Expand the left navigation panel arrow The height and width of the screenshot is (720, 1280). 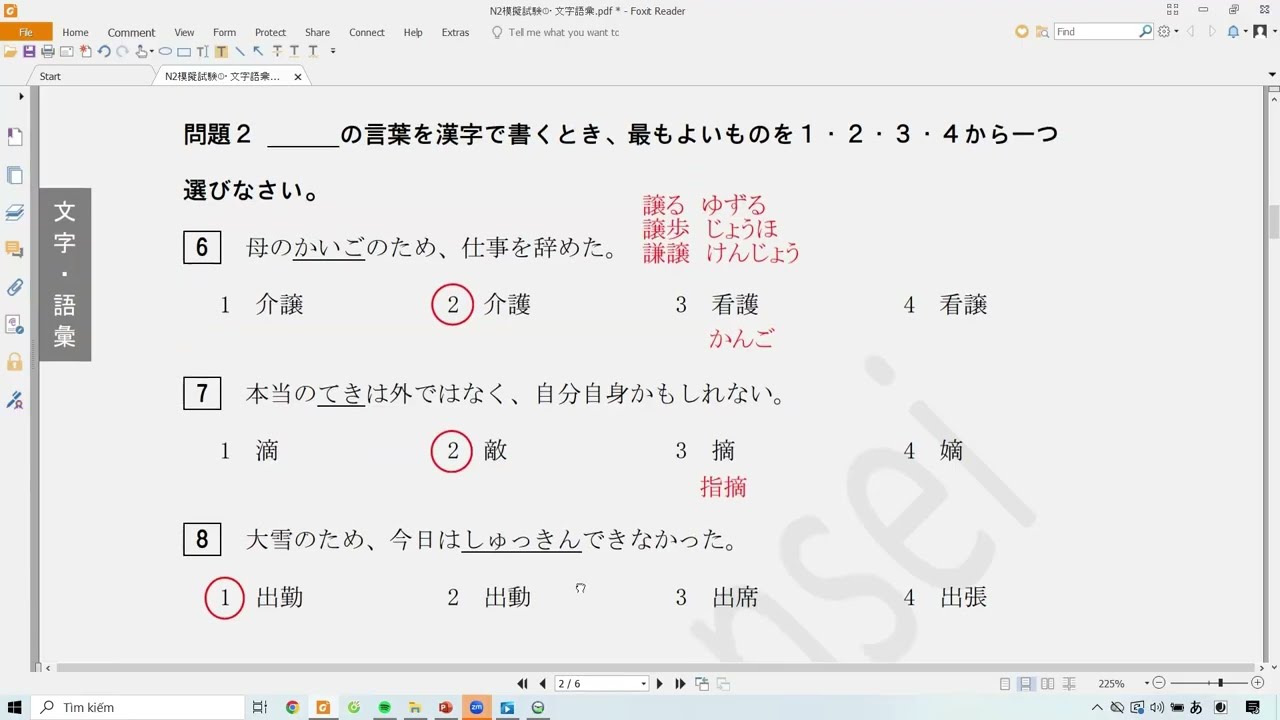pos(21,96)
